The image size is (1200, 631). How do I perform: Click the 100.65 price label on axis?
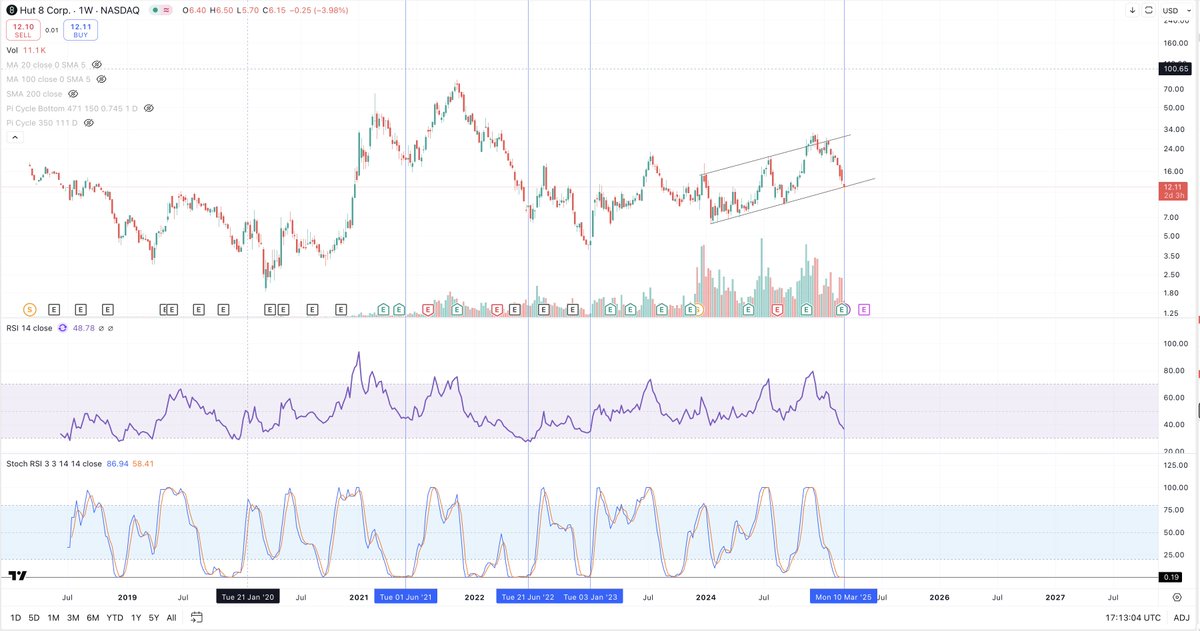pos(1173,68)
